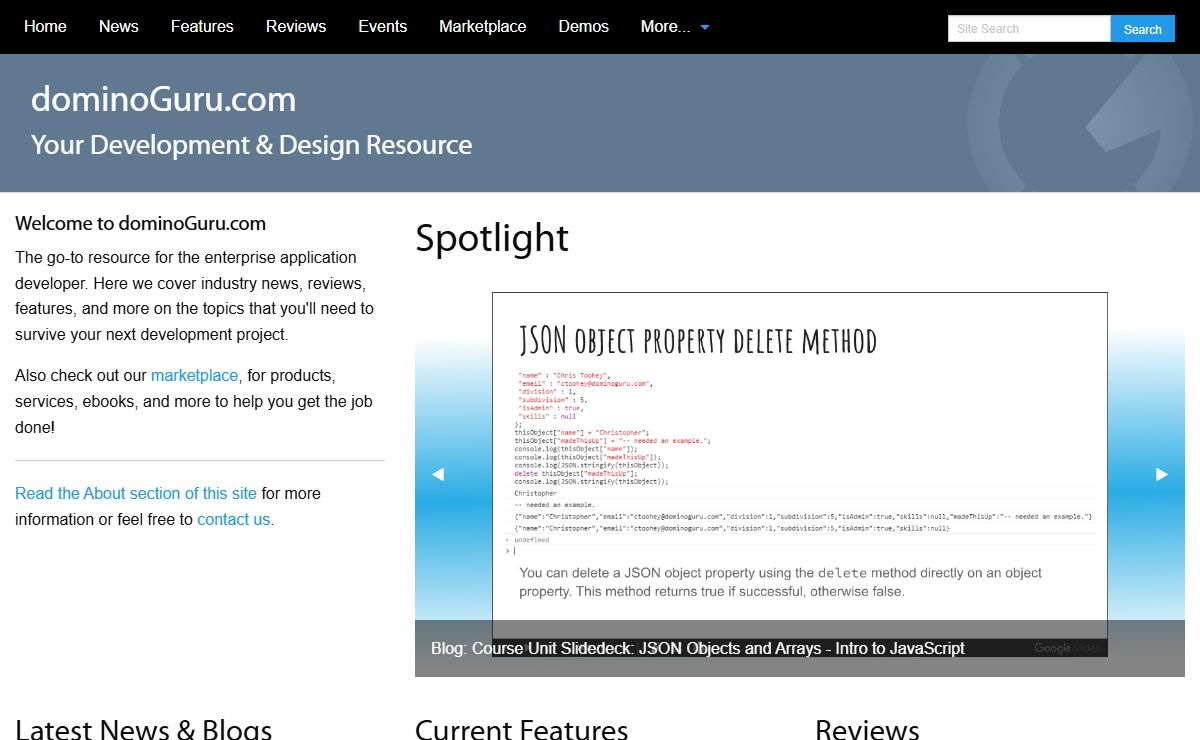Follow the marketplace link in welcome text
This screenshot has height=740, width=1200.
pos(194,376)
